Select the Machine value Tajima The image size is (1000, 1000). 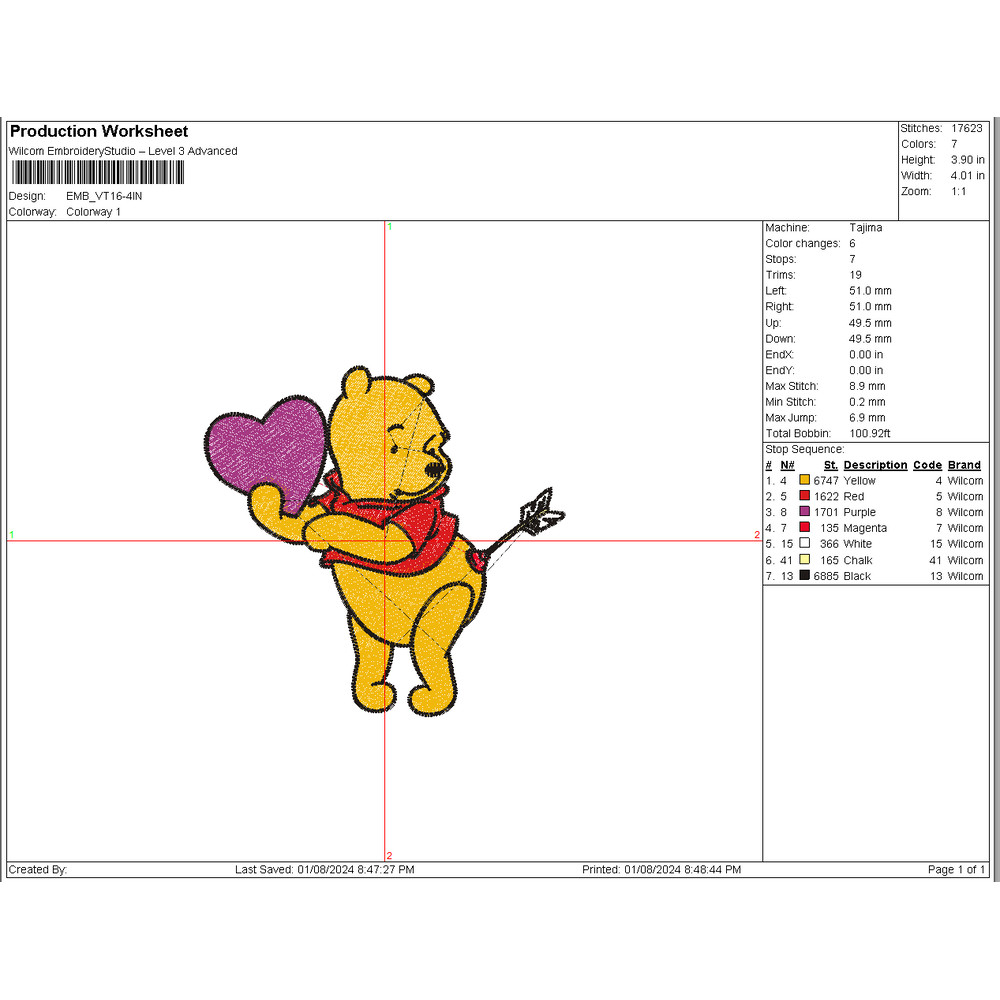click(866, 228)
